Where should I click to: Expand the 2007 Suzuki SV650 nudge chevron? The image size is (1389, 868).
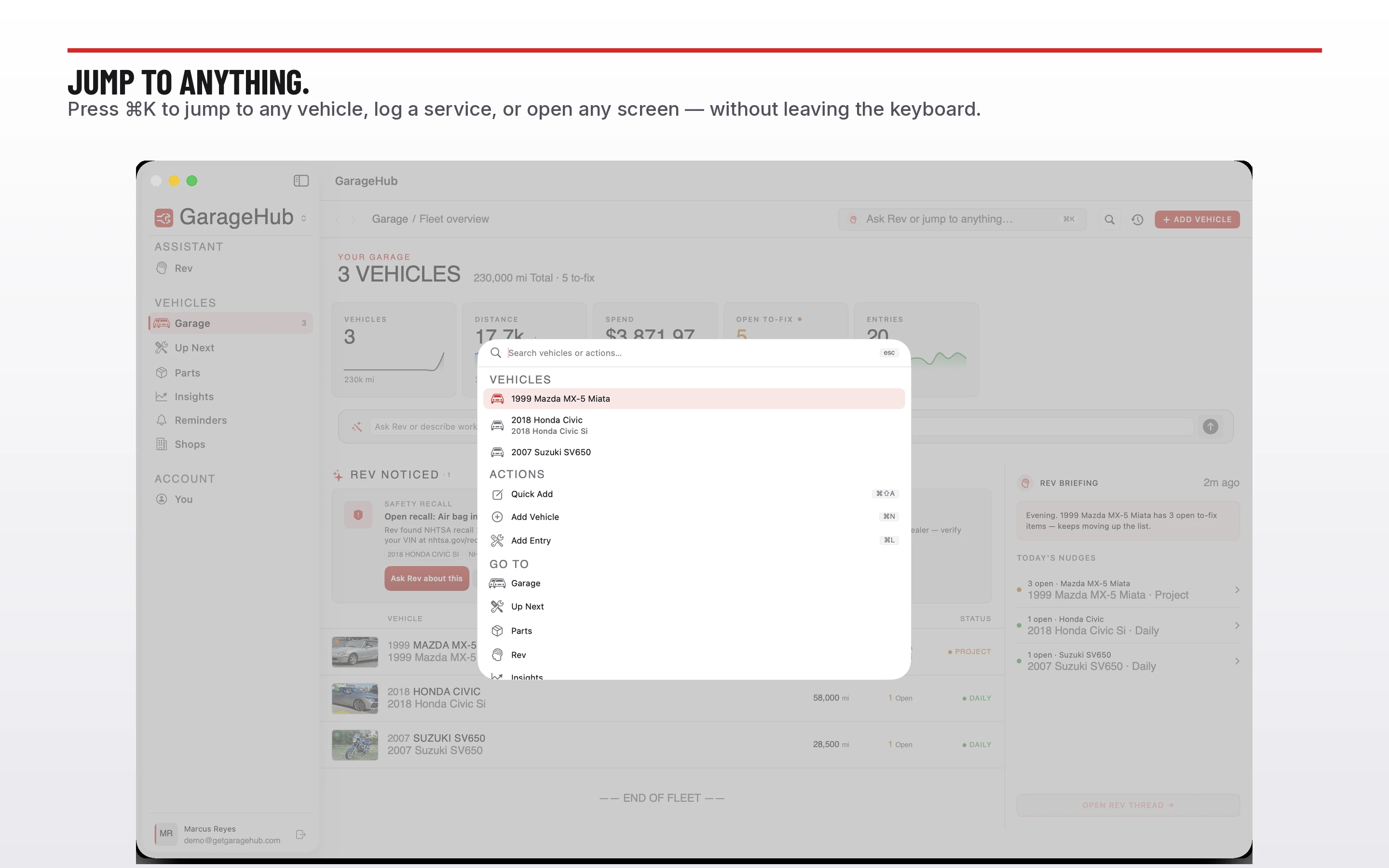coord(1237,661)
